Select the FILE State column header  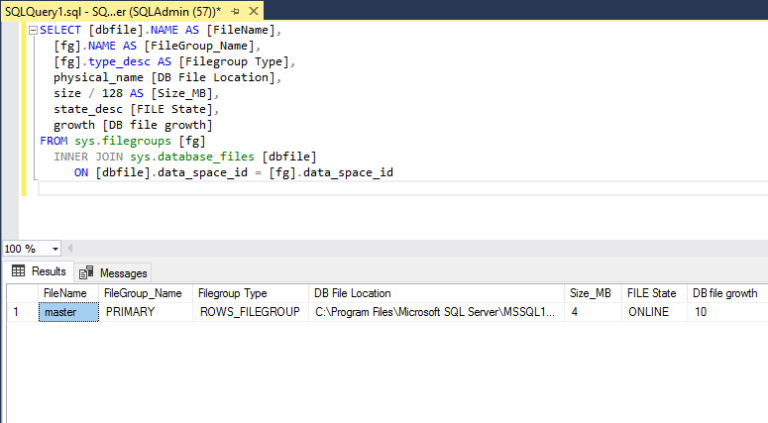click(654, 293)
